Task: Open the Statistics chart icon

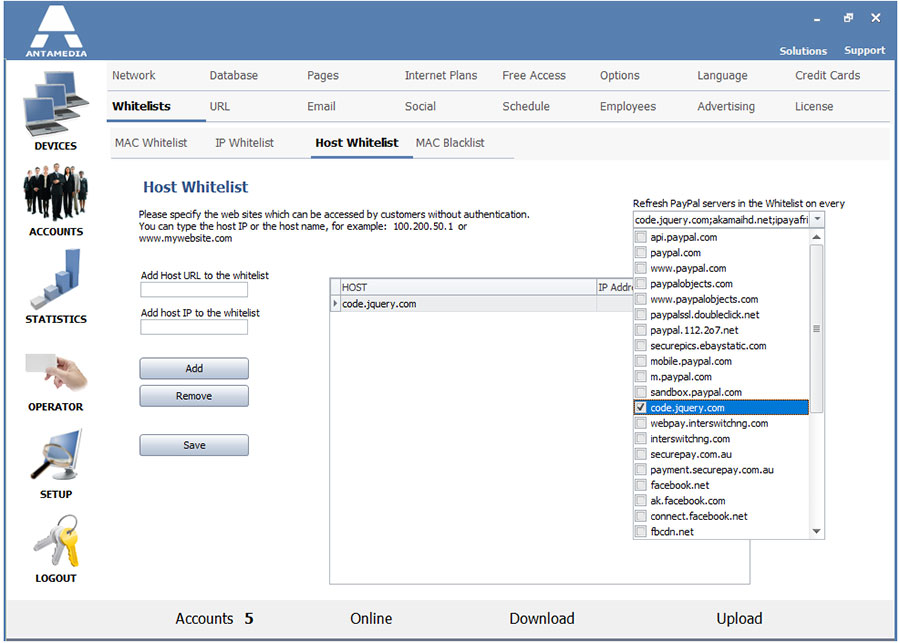Action: click(x=56, y=280)
